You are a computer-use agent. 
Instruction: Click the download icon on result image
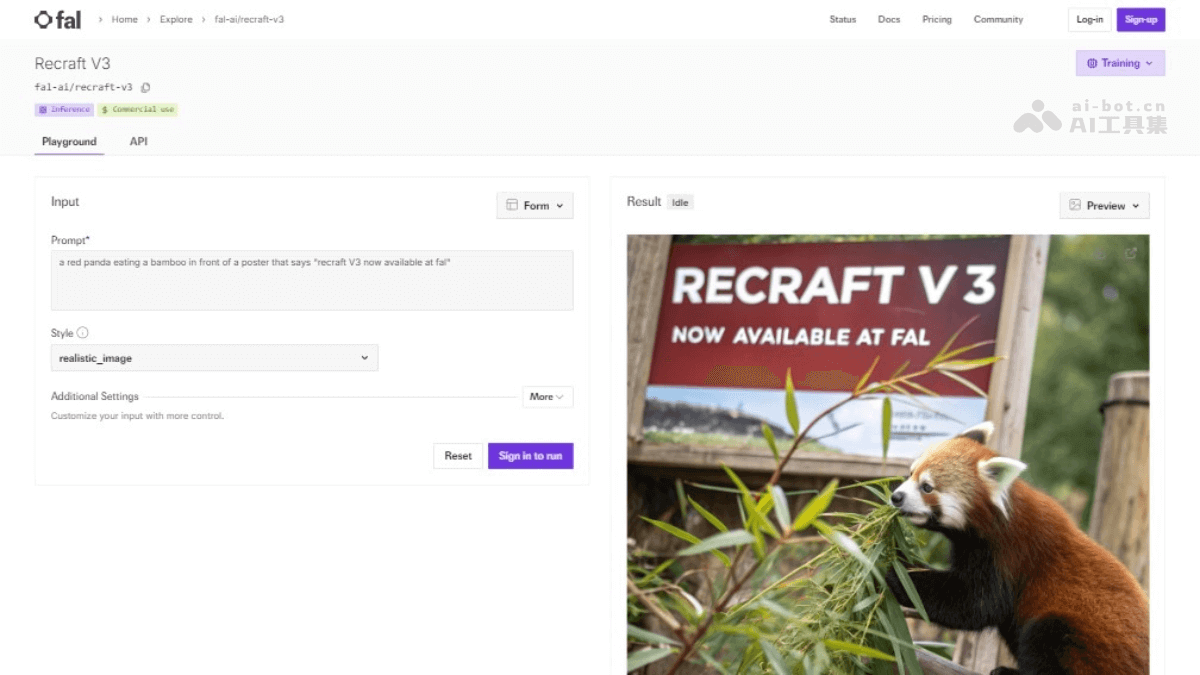coord(1101,254)
